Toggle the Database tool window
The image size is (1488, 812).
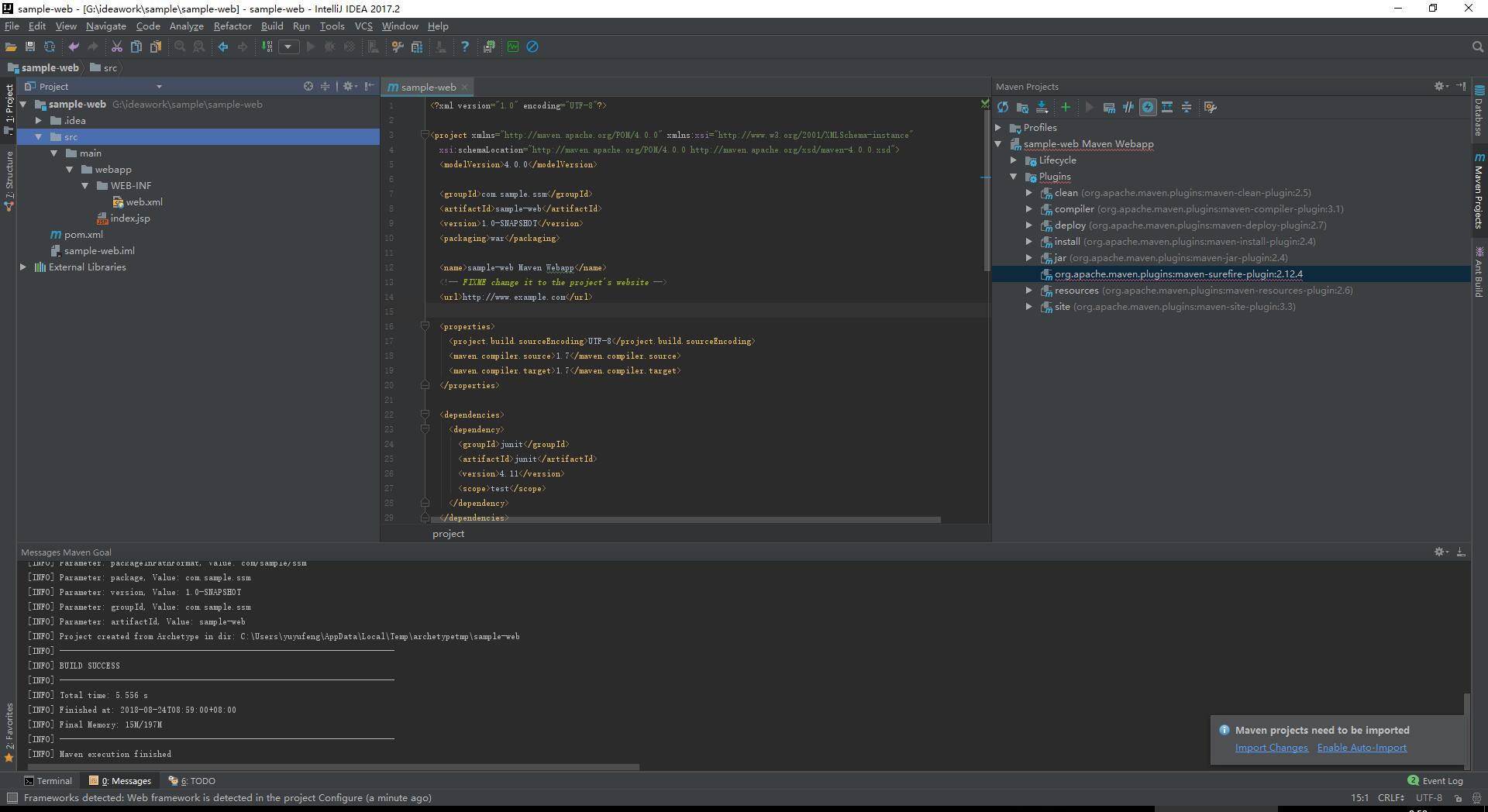pos(1479,111)
